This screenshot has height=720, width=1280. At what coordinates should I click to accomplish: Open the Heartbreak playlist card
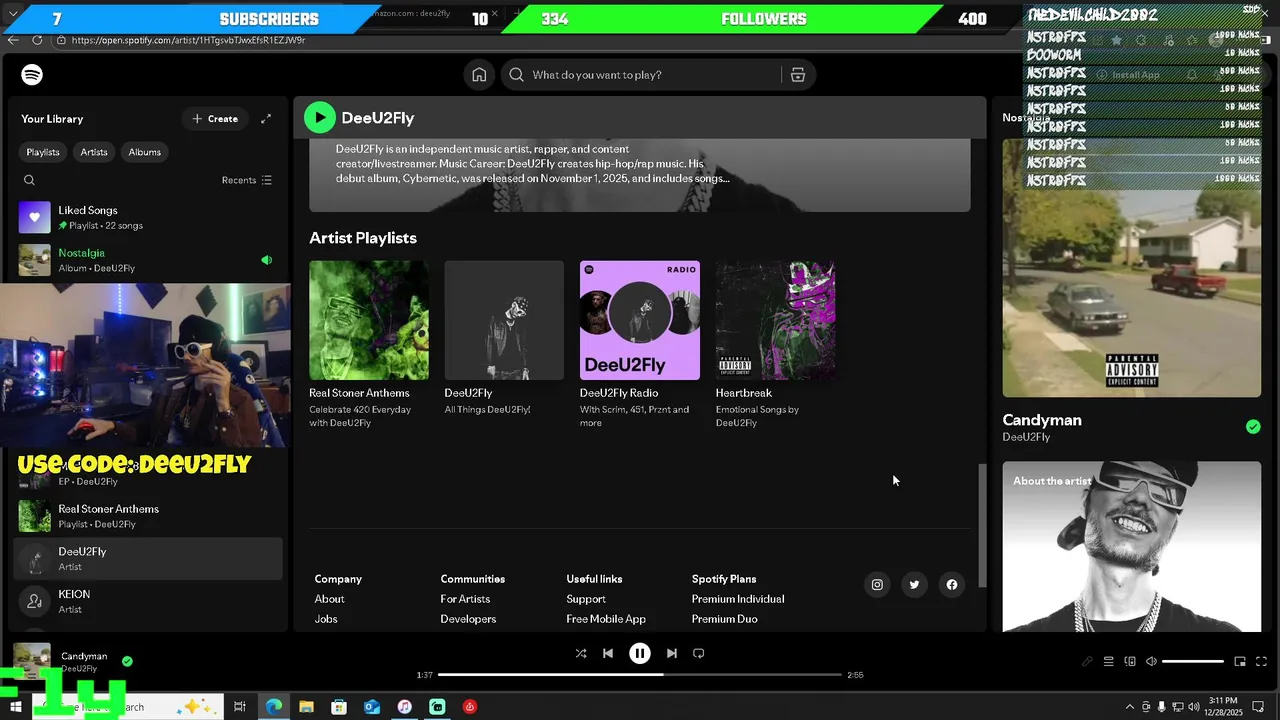point(775,345)
